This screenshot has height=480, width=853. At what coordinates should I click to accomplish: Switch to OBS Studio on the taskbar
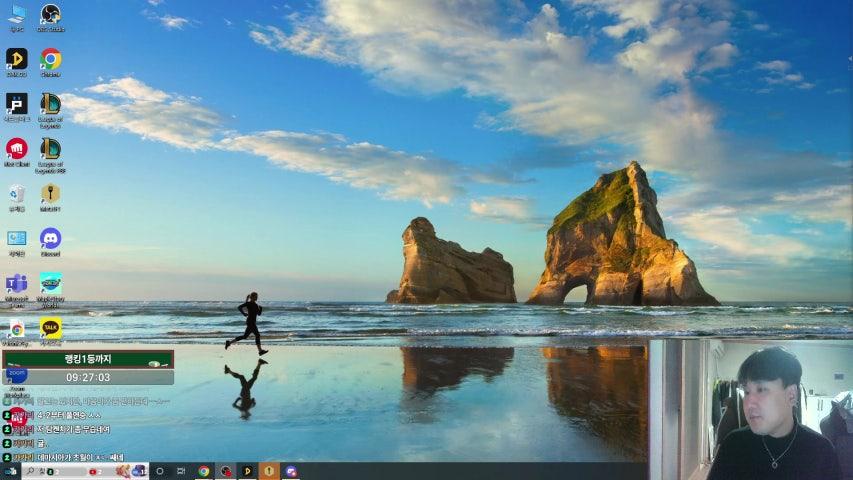[226, 471]
